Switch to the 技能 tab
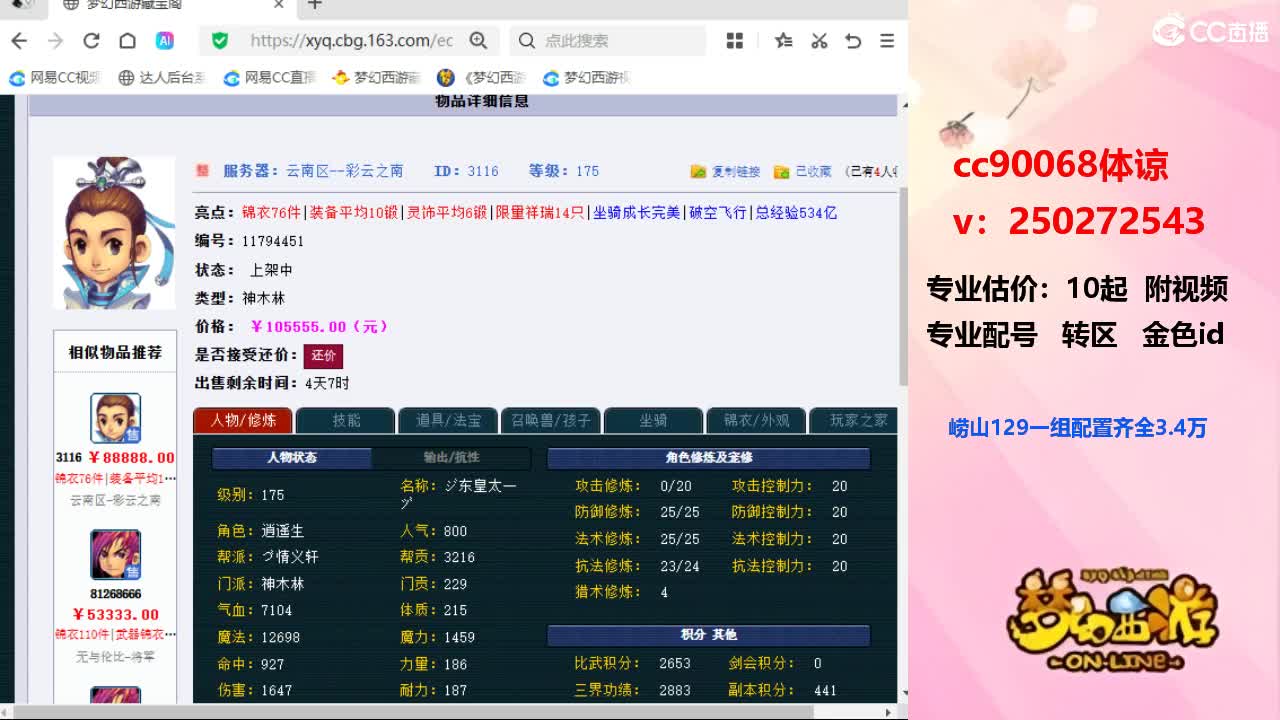The width and height of the screenshot is (1280, 720). point(346,421)
